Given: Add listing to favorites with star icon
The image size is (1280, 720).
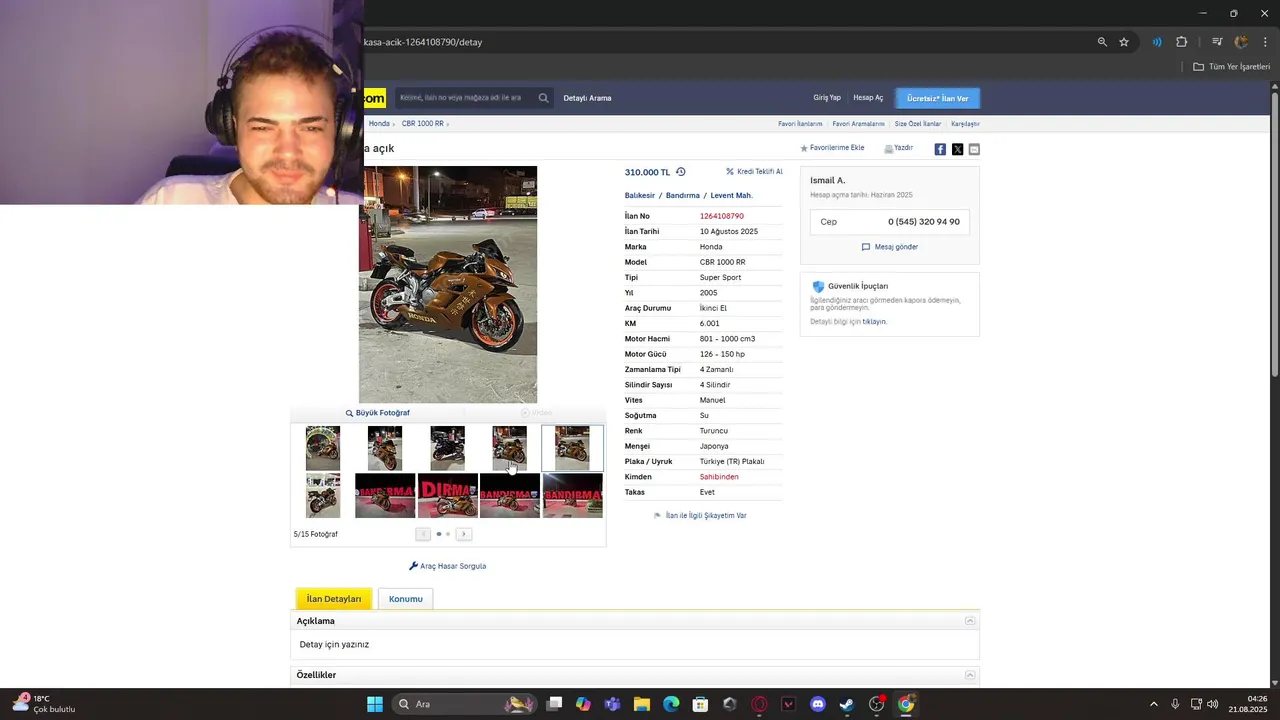Looking at the screenshot, I should coord(804,148).
